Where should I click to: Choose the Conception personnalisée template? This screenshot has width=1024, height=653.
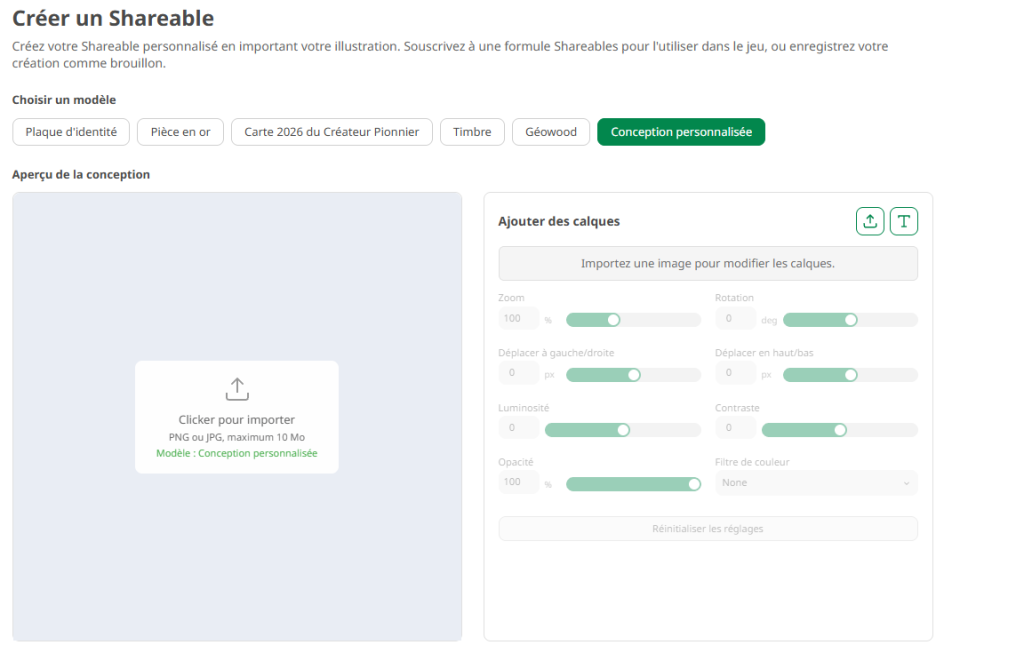[x=681, y=132]
